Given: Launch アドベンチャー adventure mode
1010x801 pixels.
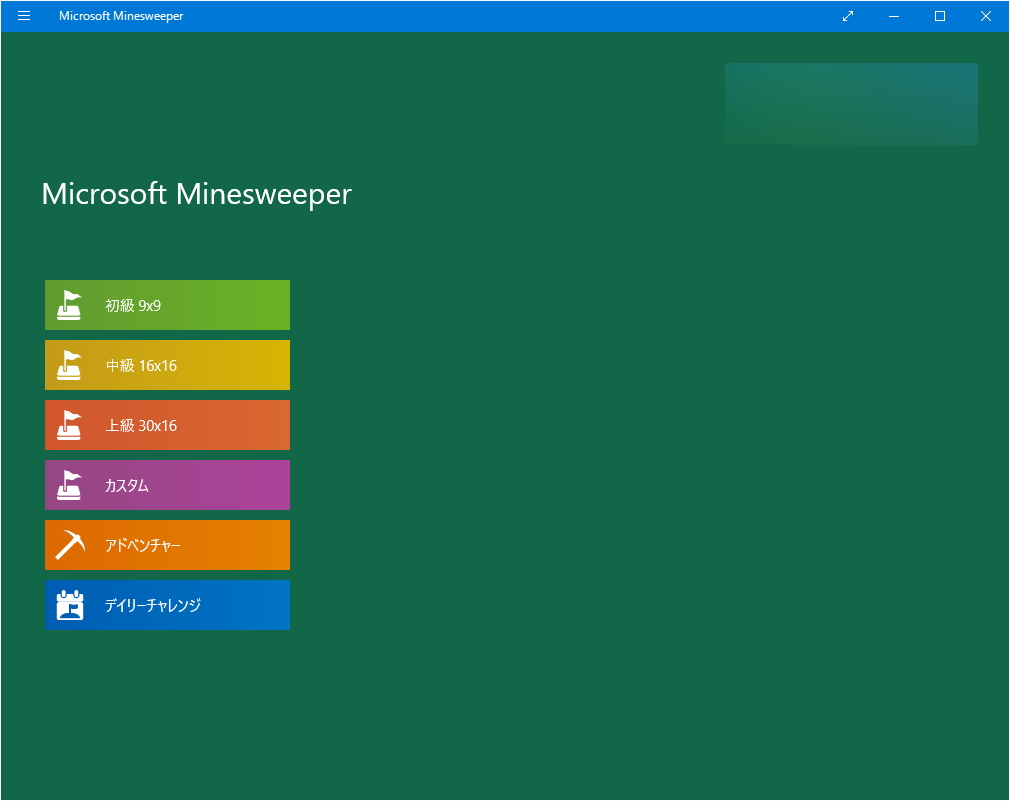Looking at the screenshot, I should (167, 544).
